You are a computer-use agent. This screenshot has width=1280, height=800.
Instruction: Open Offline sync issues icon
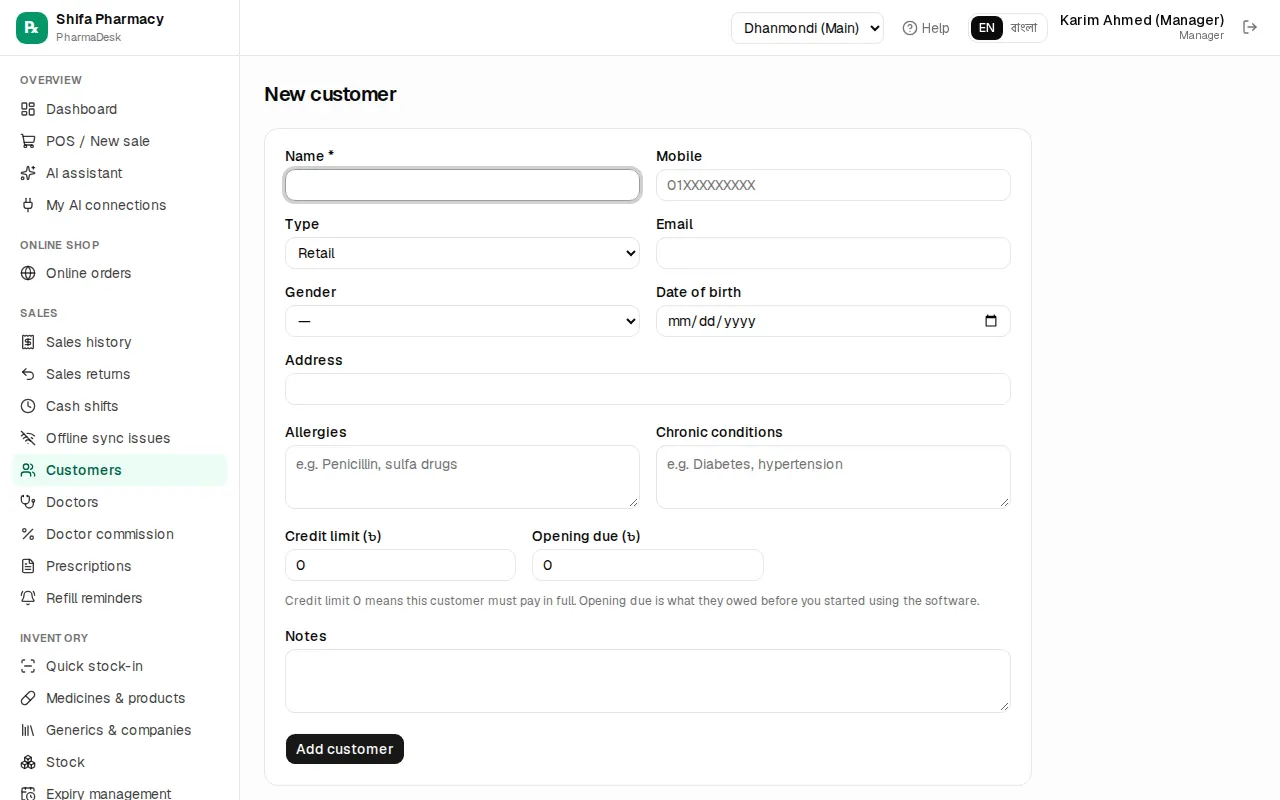coord(28,438)
